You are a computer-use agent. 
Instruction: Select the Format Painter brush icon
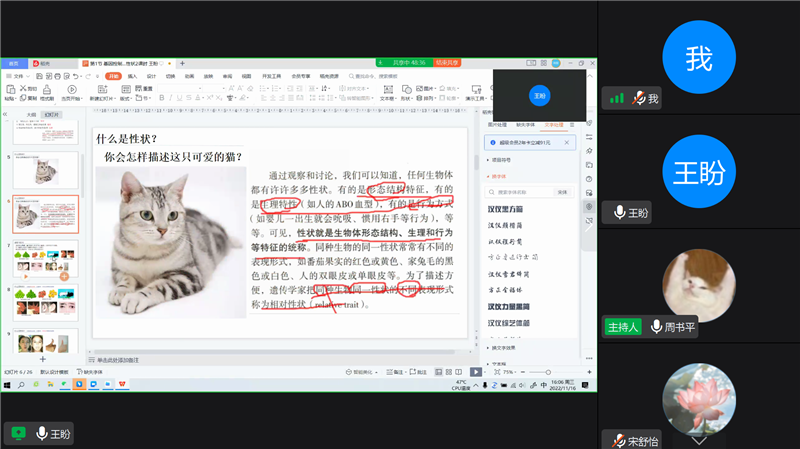[x=47, y=90]
